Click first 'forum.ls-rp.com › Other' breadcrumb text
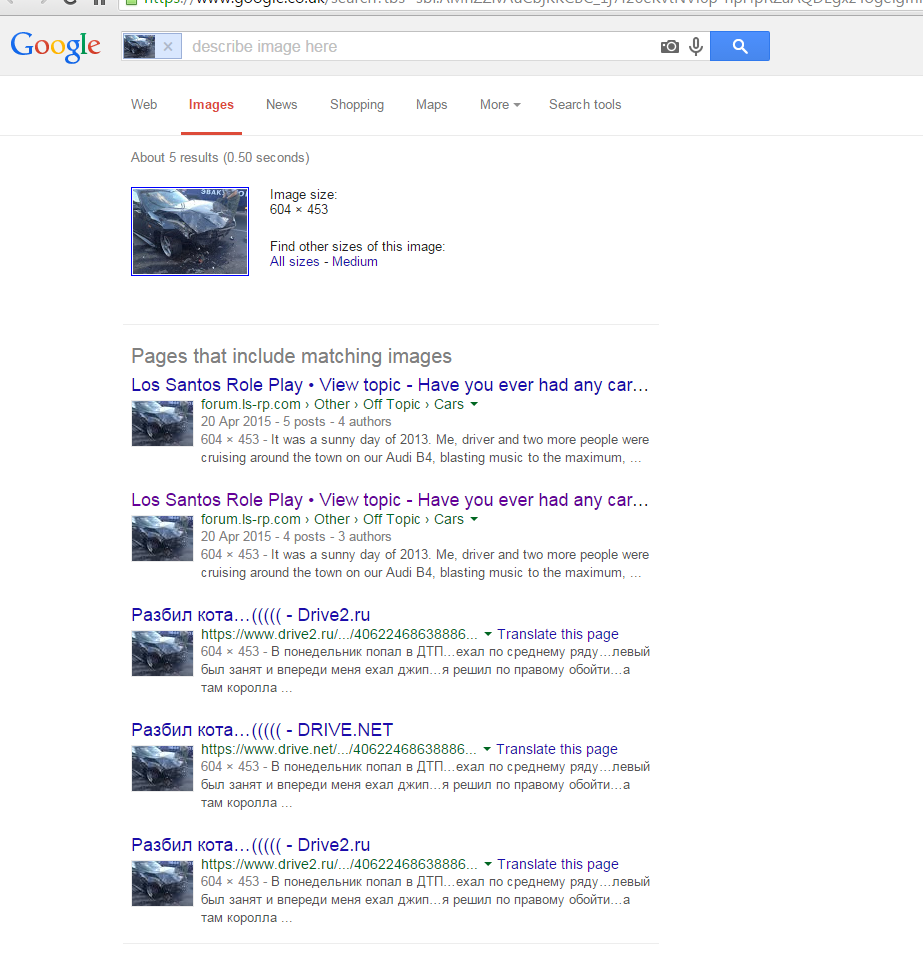 click(276, 404)
